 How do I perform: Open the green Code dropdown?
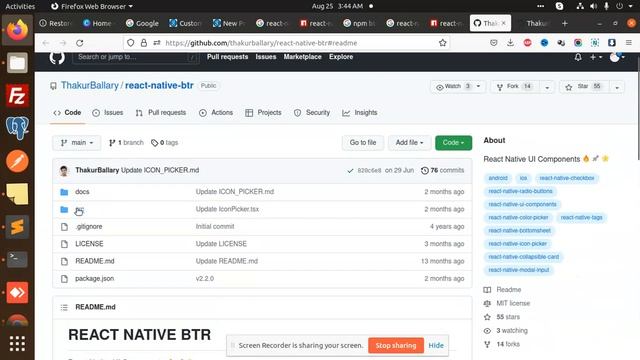point(453,142)
